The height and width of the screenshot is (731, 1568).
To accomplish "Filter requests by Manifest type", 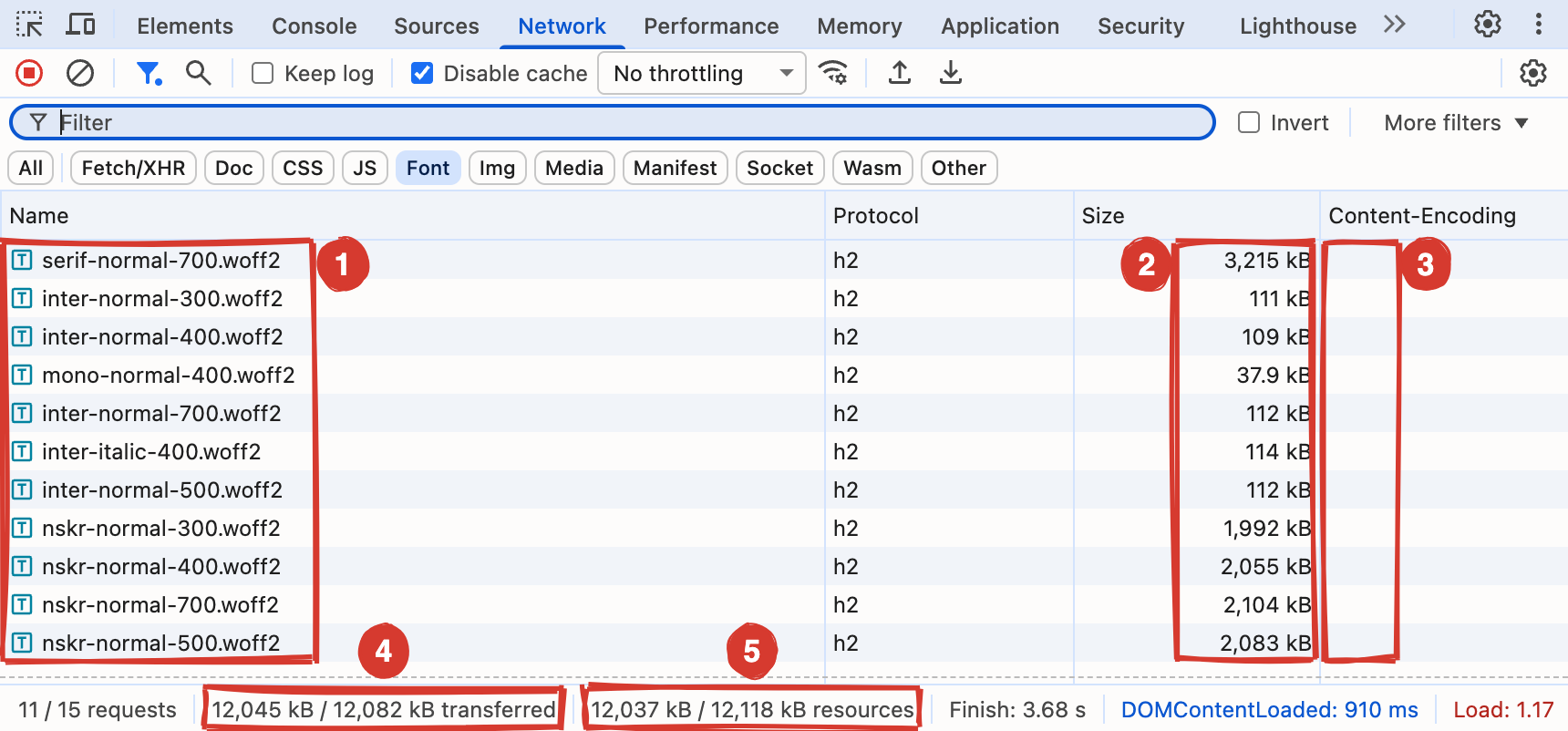I will click(675, 168).
